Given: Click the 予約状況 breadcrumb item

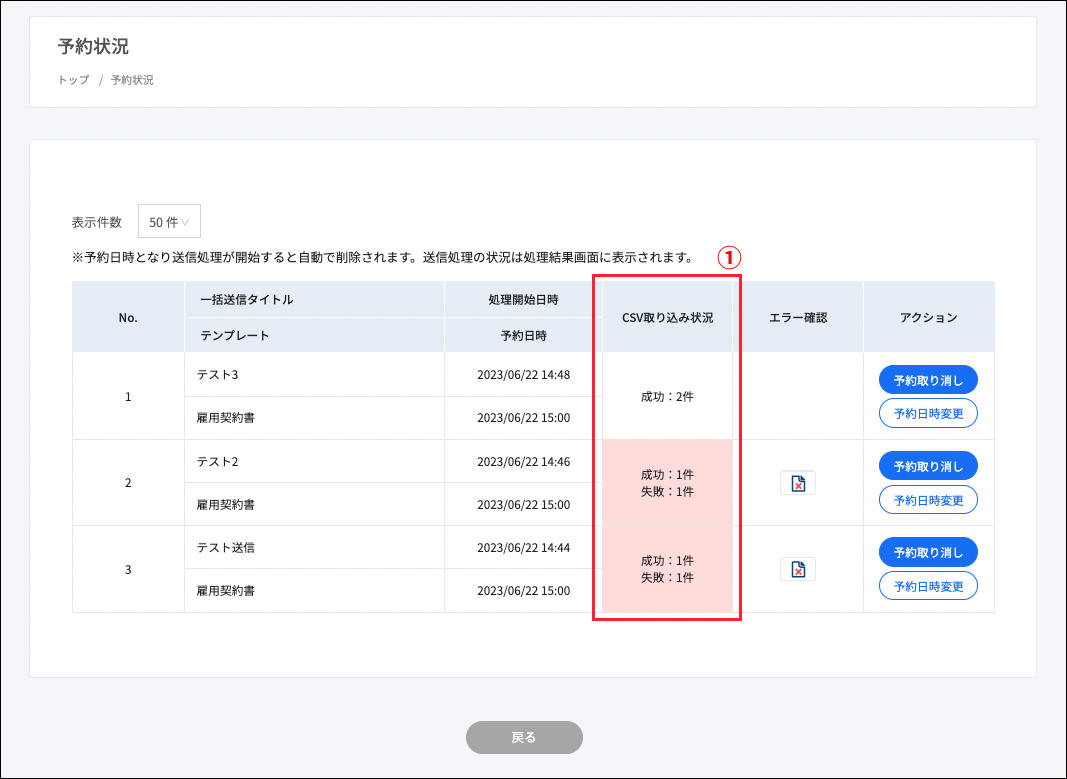Looking at the screenshot, I should coord(132,80).
